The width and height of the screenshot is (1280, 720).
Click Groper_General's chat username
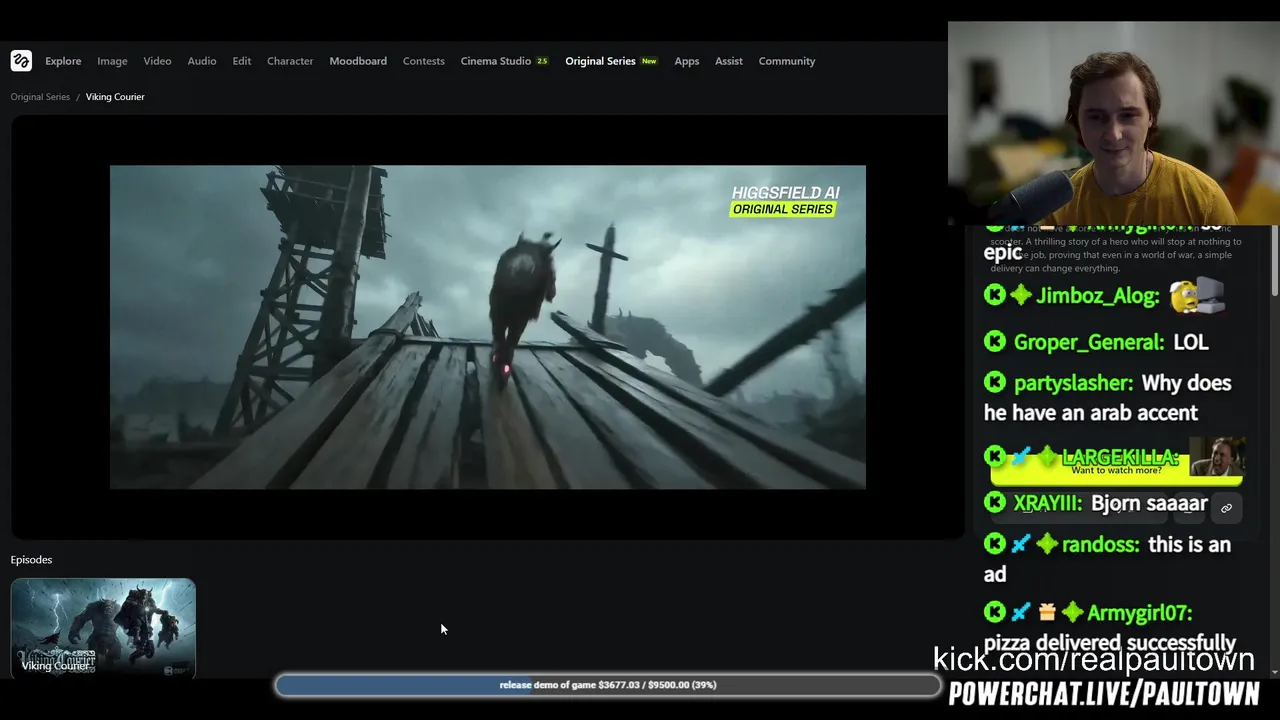1089,342
